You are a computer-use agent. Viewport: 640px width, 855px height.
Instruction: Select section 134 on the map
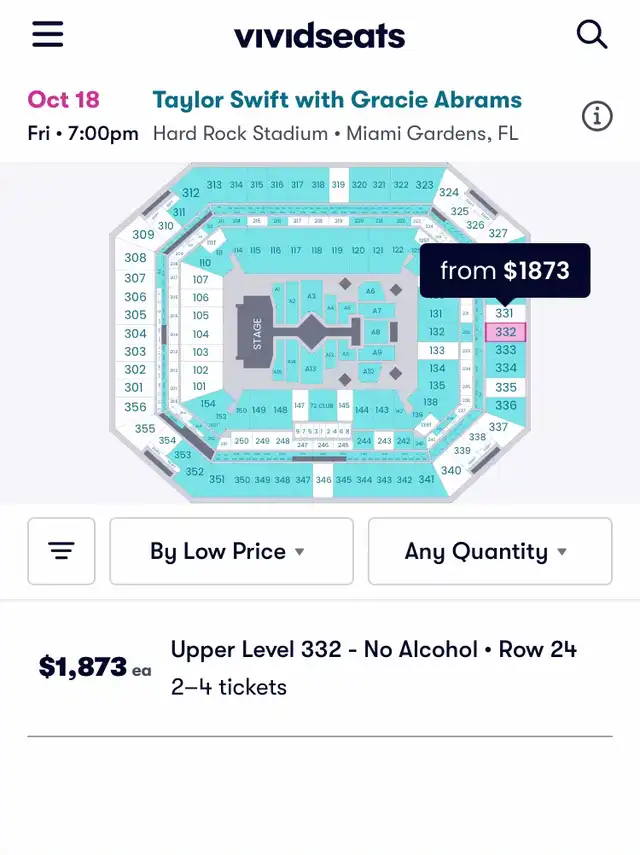pyautogui.click(x=437, y=369)
